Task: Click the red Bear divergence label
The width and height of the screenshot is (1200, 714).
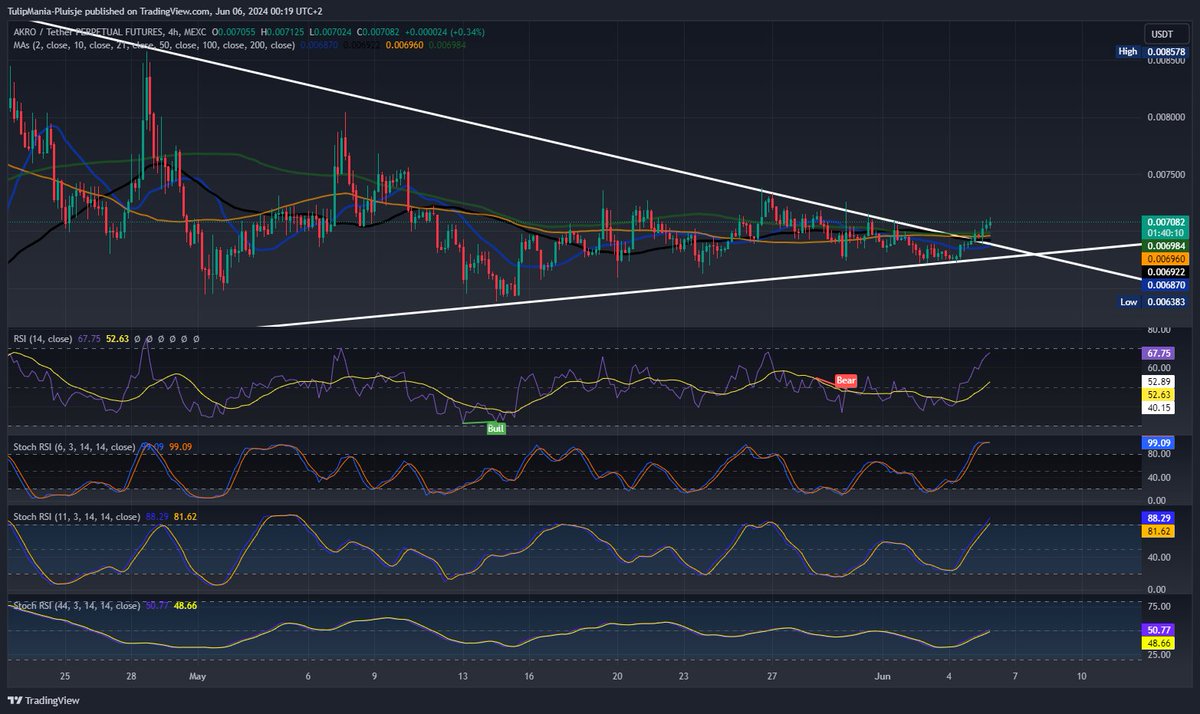Action: click(845, 381)
